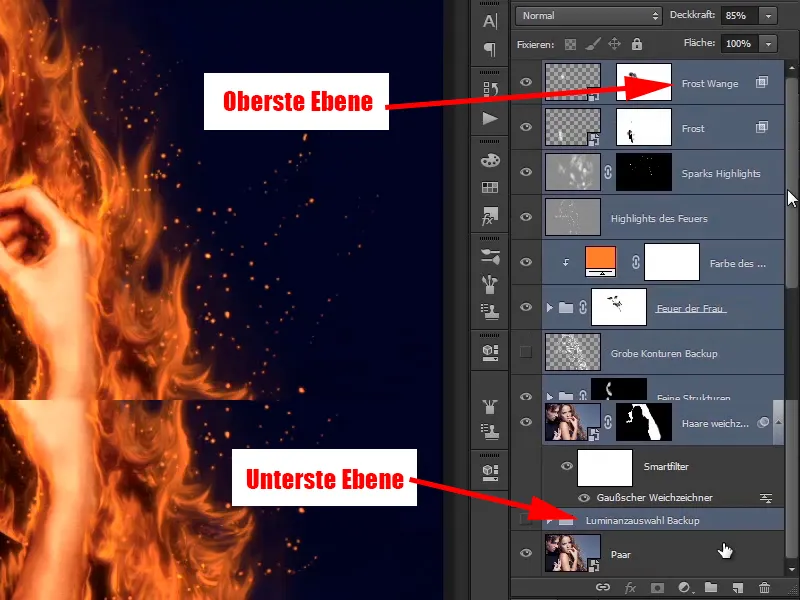Open the Styles fx panel icon
800x600 pixels.
(490, 216)
